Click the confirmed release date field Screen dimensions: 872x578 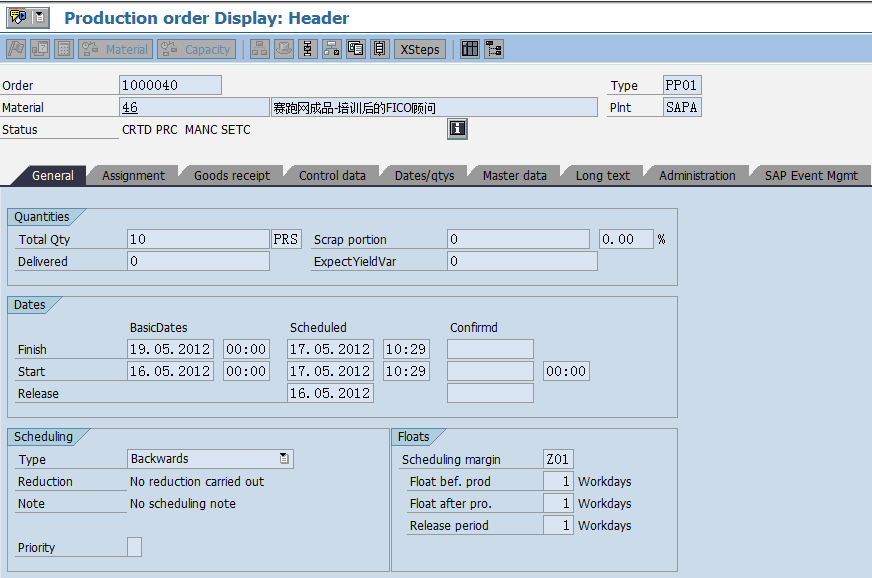(490, 393)
